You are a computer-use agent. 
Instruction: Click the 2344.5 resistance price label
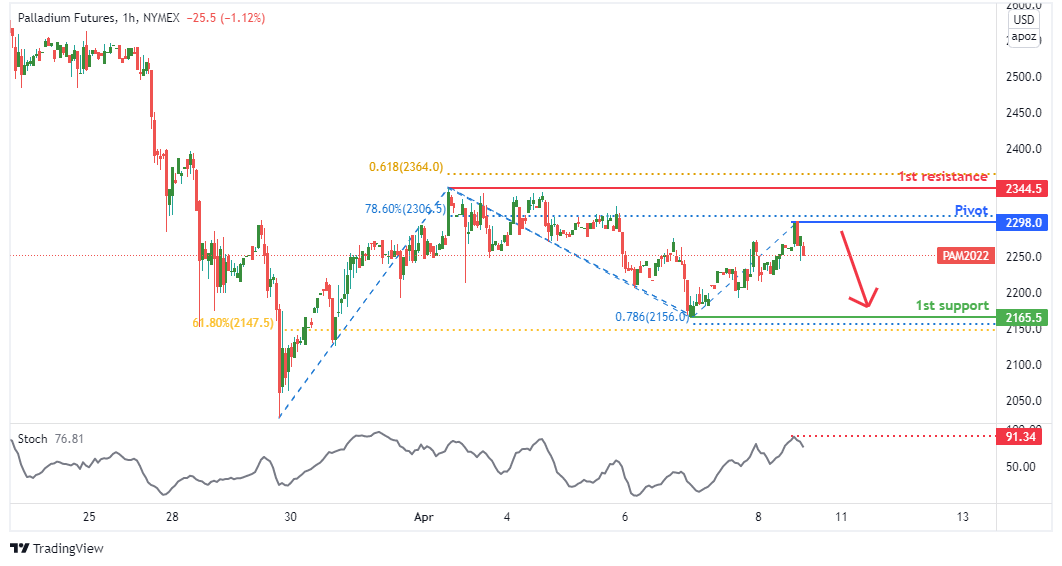tap(1023, 188)
